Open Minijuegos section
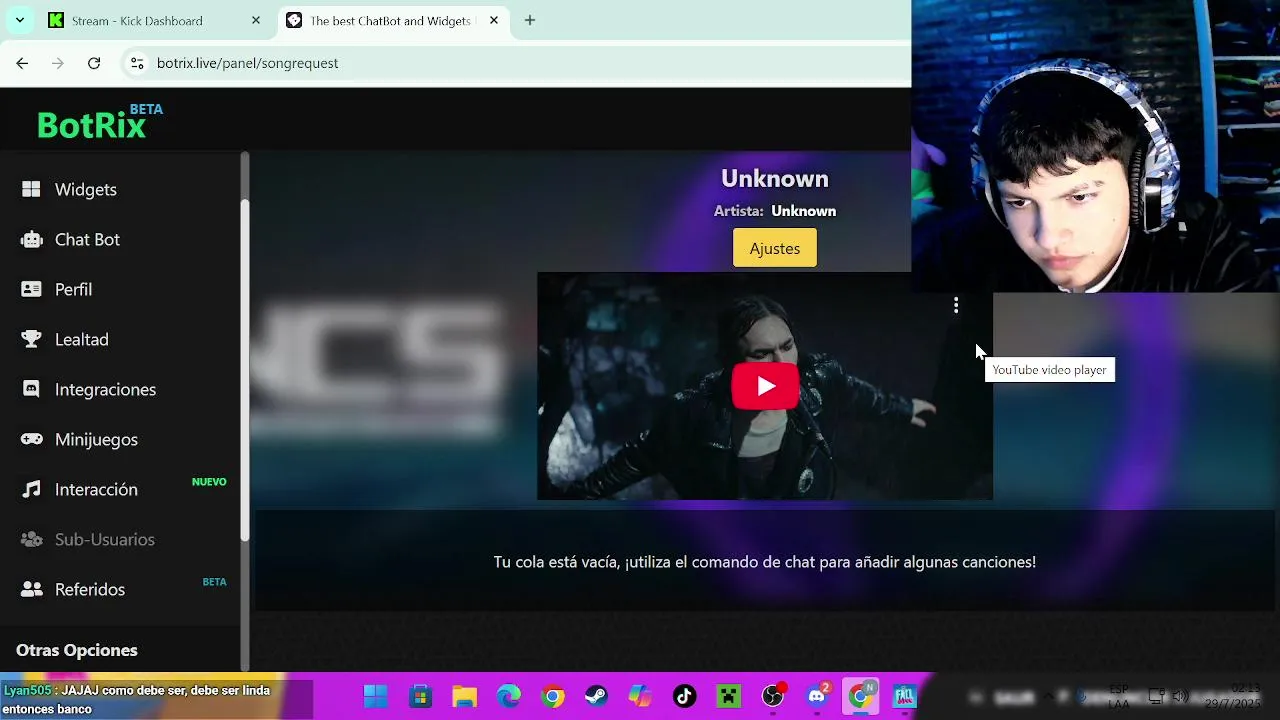This screenshot has width=1280, height=720. (x=96, y=439)
